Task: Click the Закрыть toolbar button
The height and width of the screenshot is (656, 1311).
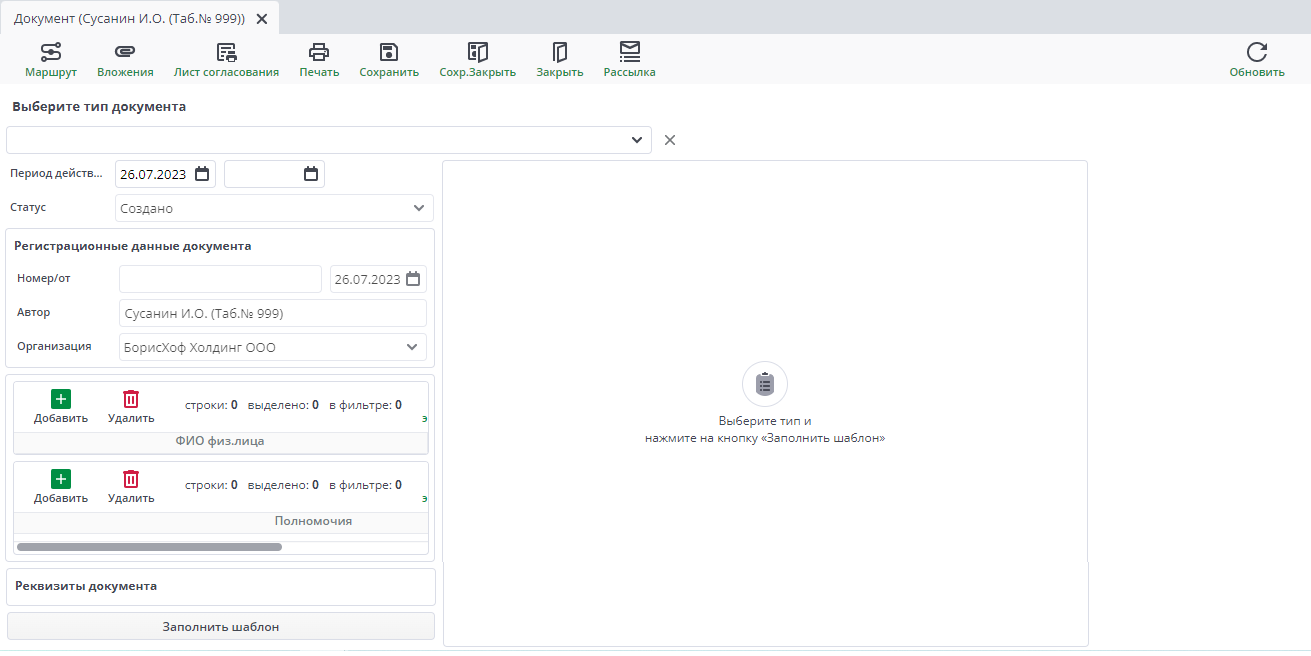Action: (x=560, y=60)
